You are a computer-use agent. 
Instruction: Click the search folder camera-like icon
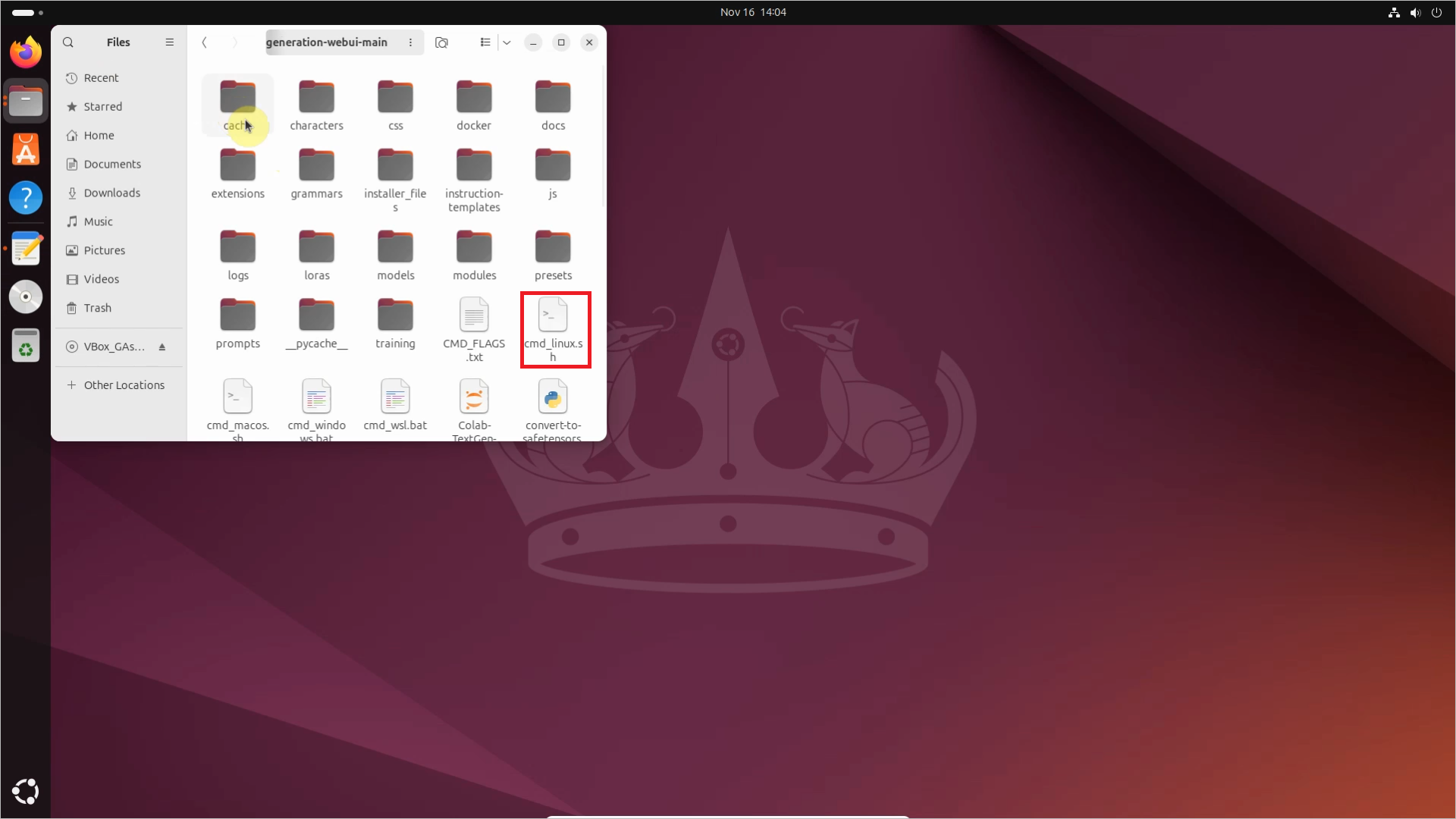(x=441, y=42)
